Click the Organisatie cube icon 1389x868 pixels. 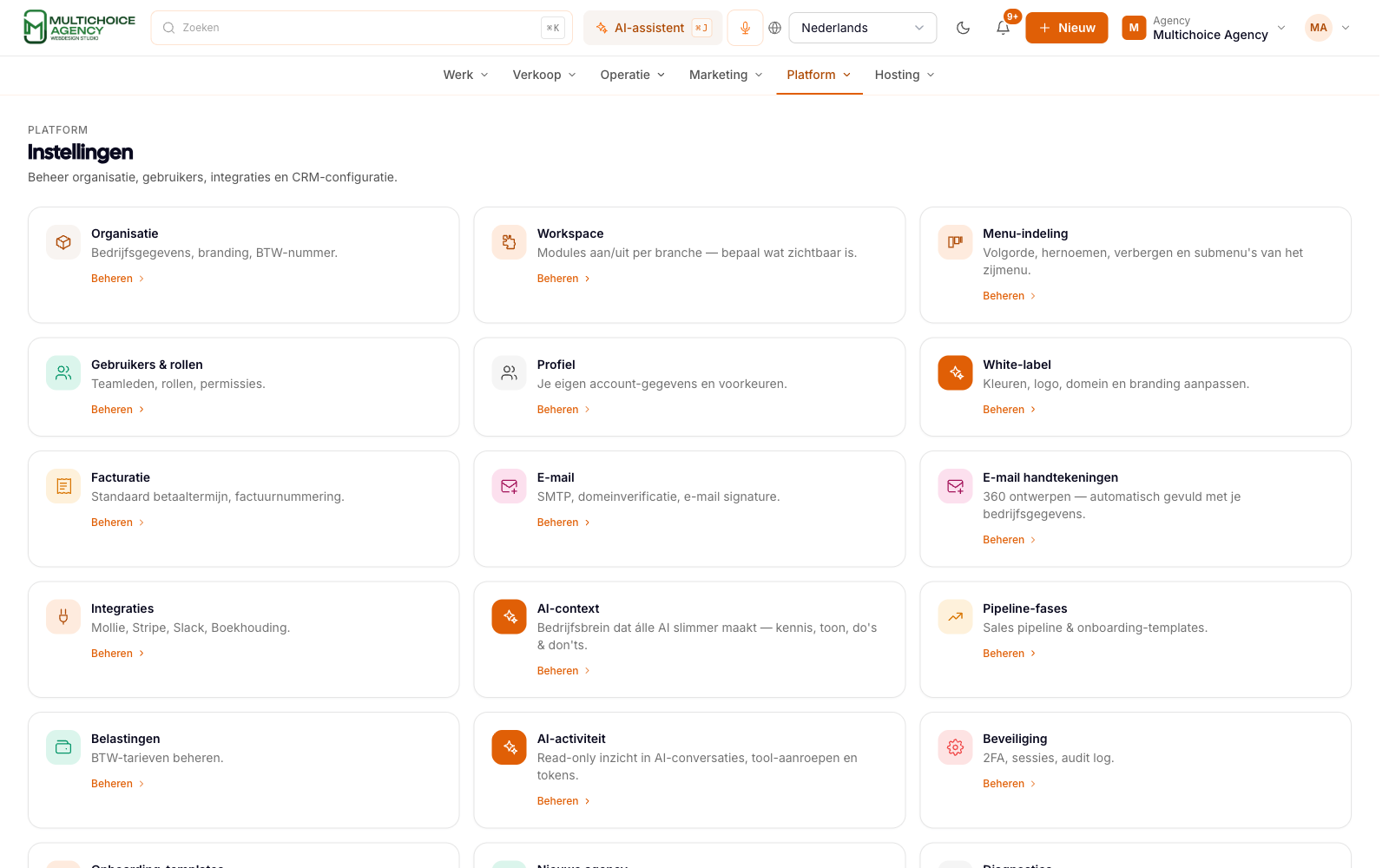[63, 242]
